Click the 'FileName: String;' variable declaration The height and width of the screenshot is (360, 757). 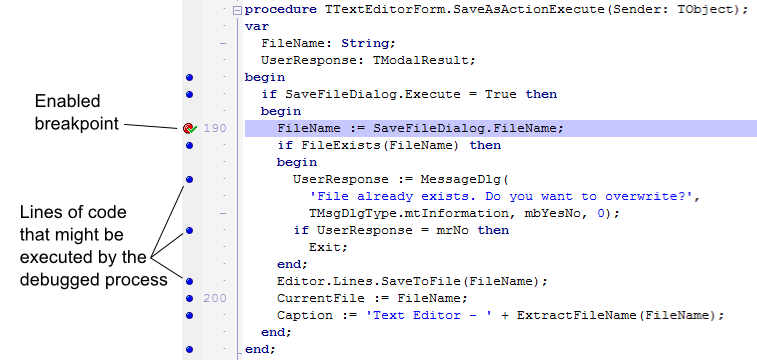pyautogui.click(x=328, y=43)
